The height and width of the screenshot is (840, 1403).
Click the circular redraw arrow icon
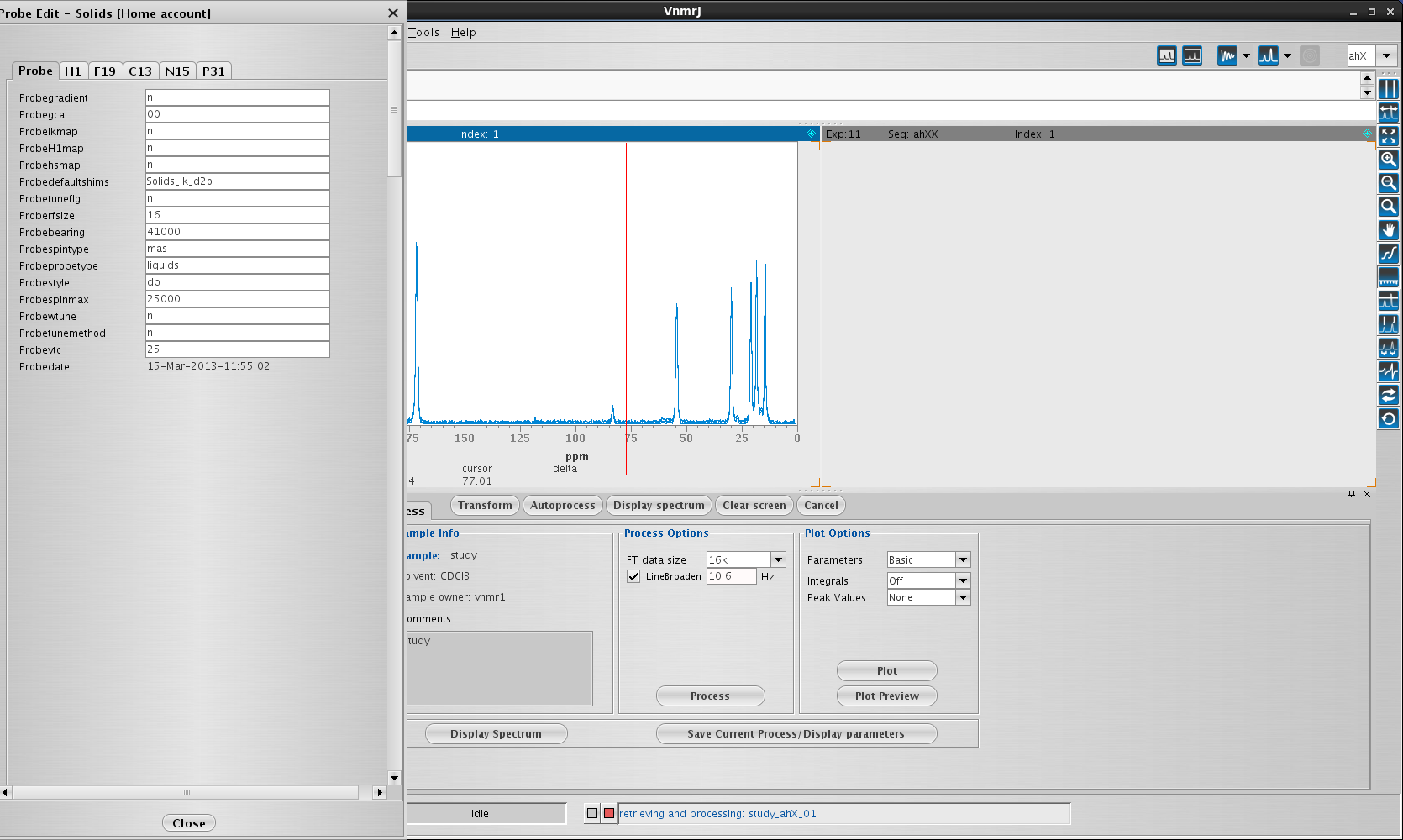pos(1389,418)
